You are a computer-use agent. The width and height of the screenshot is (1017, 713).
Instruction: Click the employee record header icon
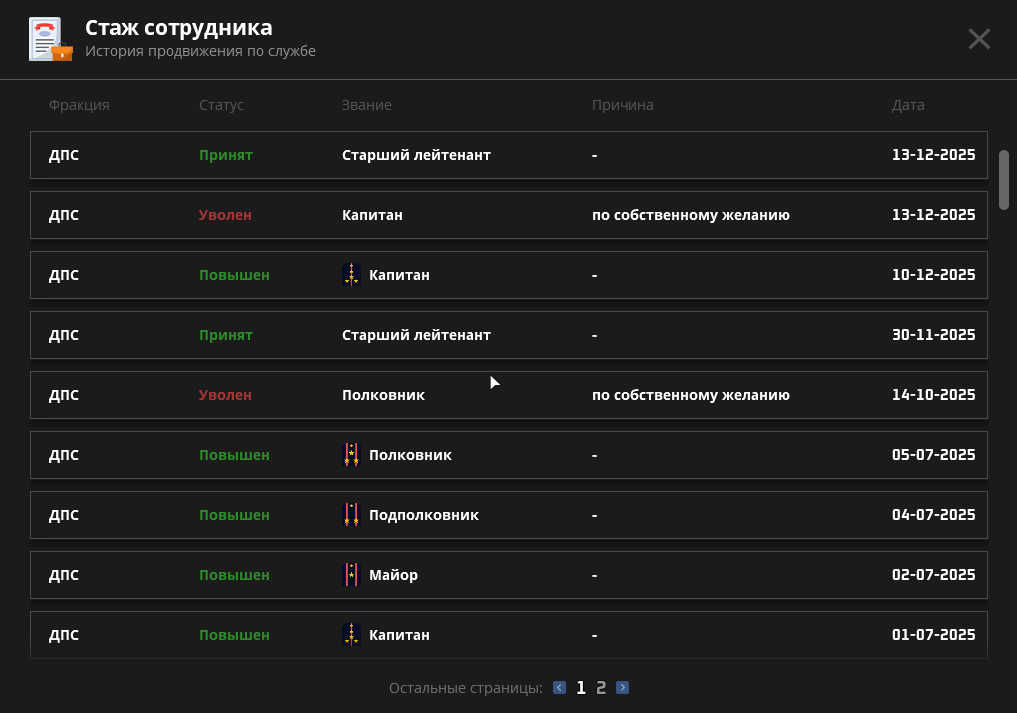pyautogui.click(x=50, y=39)
